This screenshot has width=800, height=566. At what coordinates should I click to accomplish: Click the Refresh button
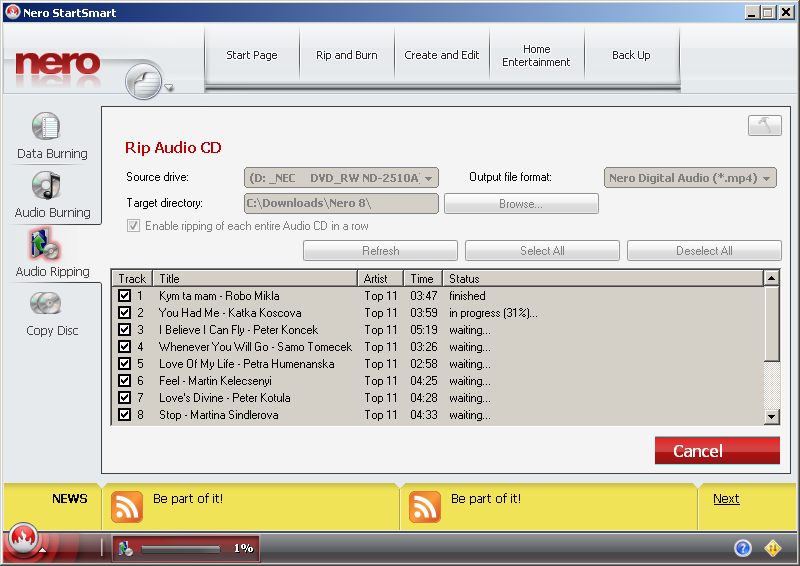(380, 251)
